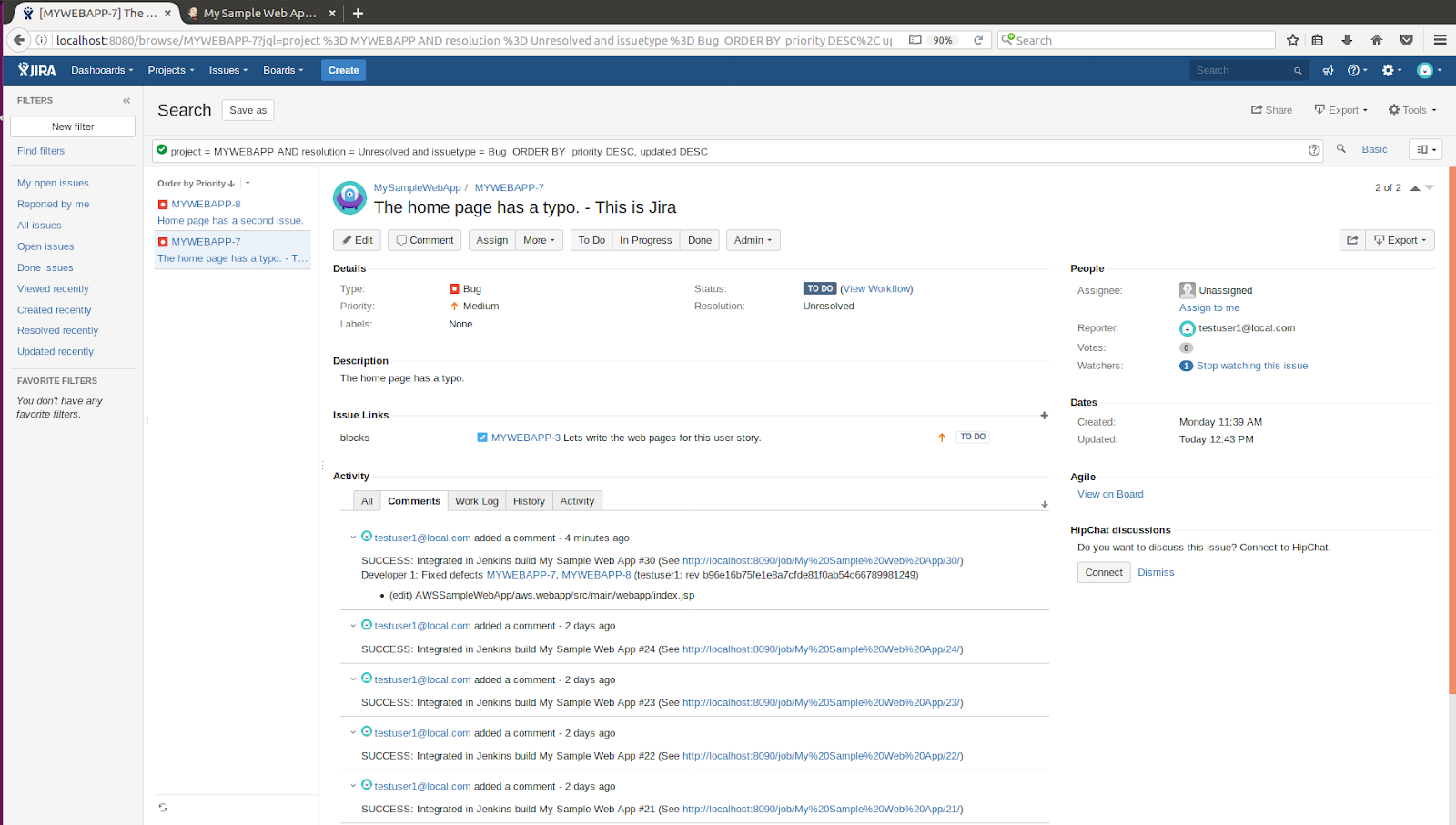Collapse the comment mentioning build #24

point(353,626)
